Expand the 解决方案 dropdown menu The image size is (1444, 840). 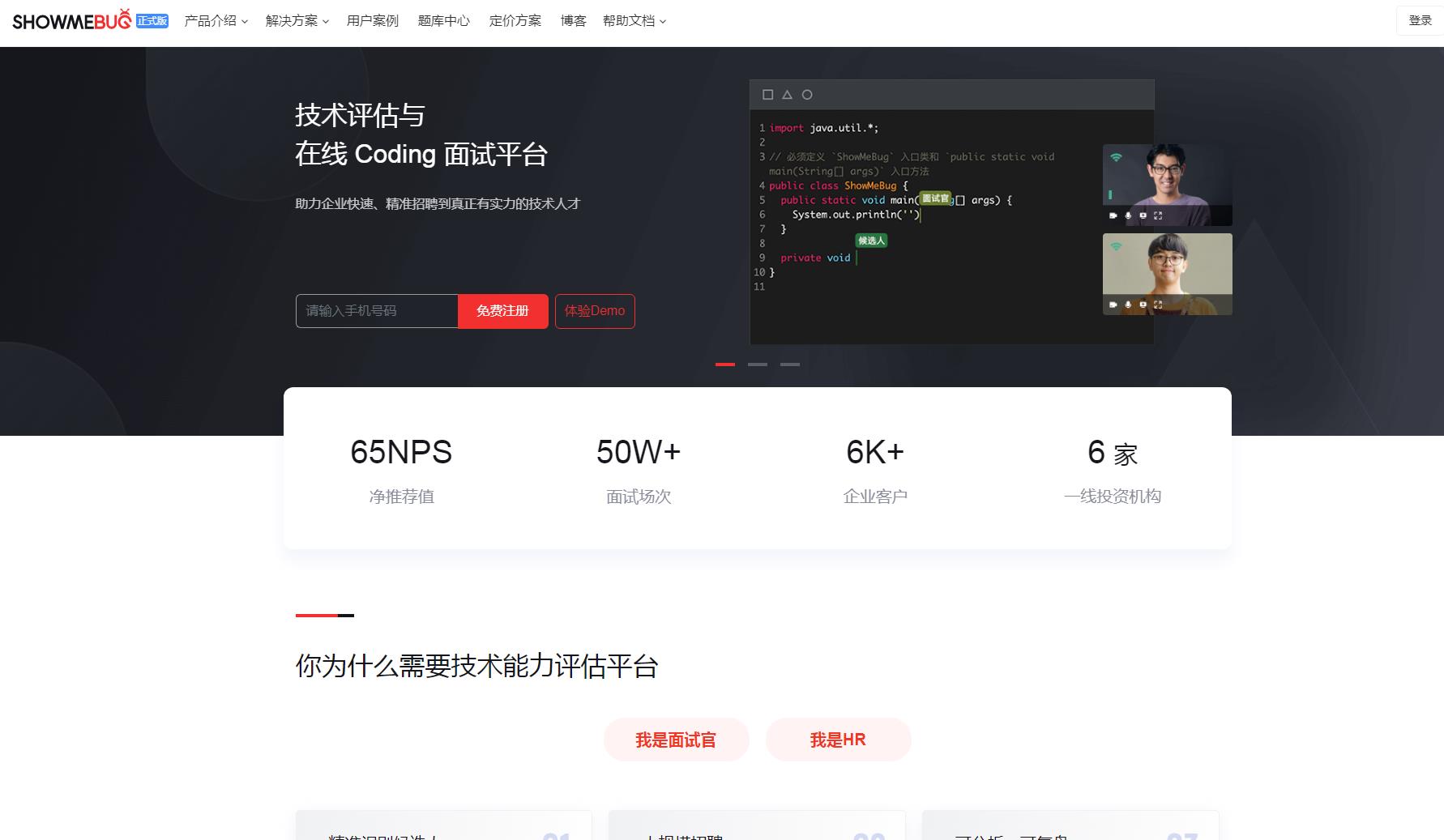(297, 21)
